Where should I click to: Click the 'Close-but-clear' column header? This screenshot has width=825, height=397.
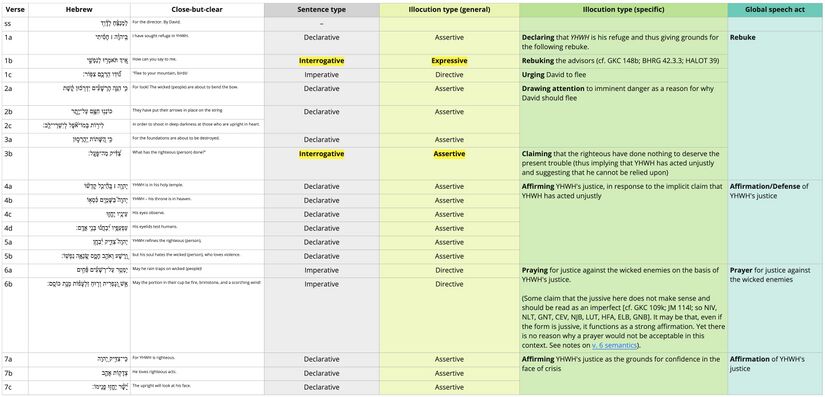tap(197, 10)
